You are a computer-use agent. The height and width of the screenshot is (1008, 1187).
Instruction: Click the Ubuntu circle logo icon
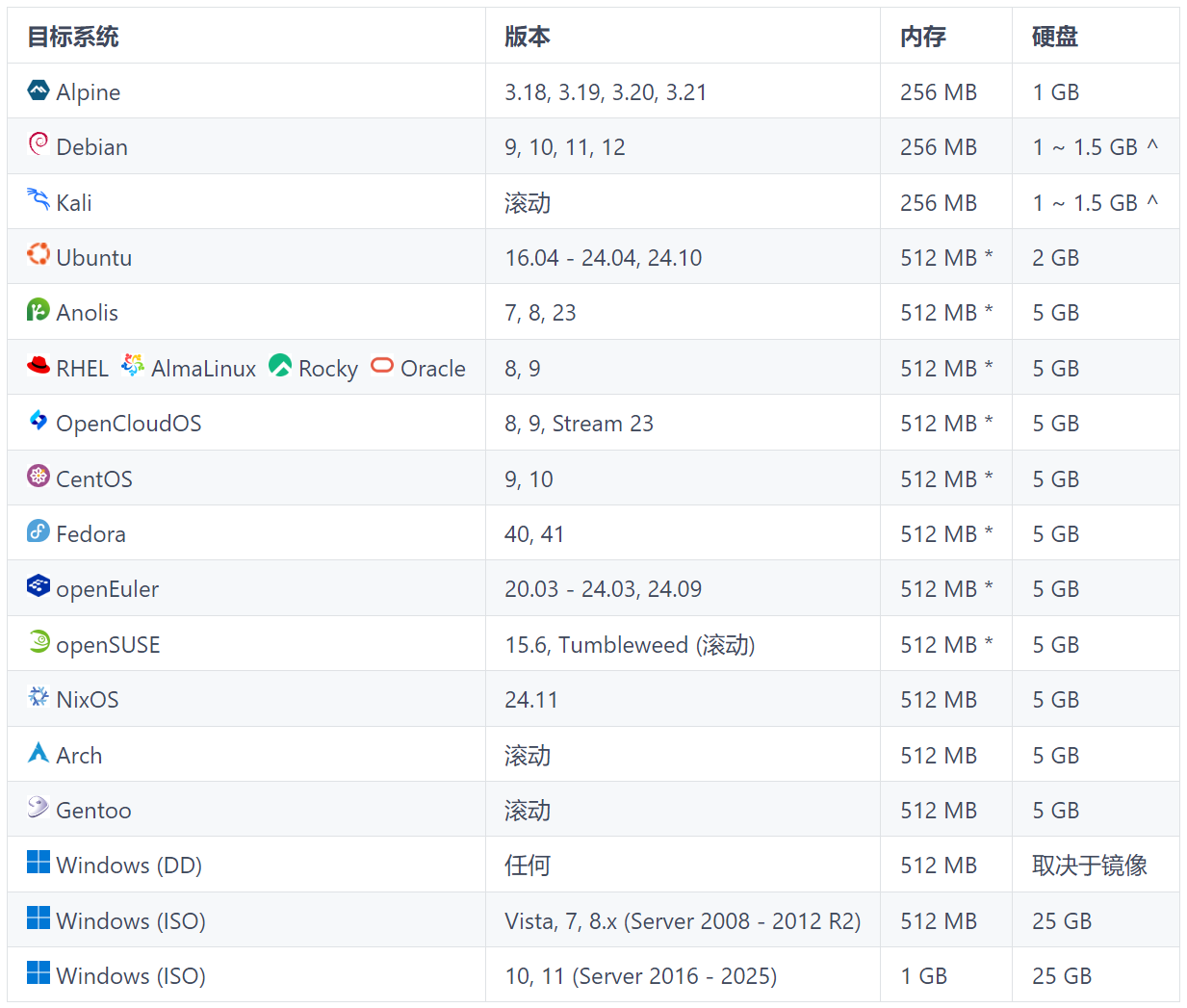39,254
